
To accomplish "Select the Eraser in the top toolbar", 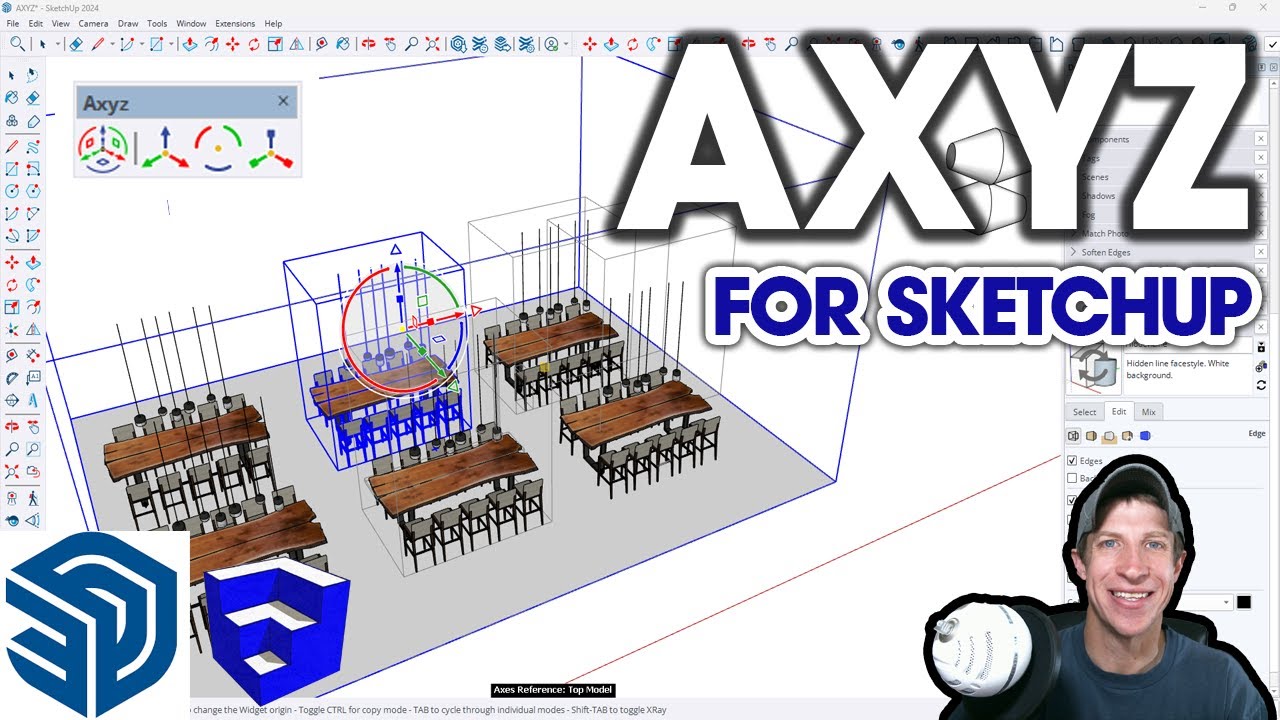I will coord(76,43).
